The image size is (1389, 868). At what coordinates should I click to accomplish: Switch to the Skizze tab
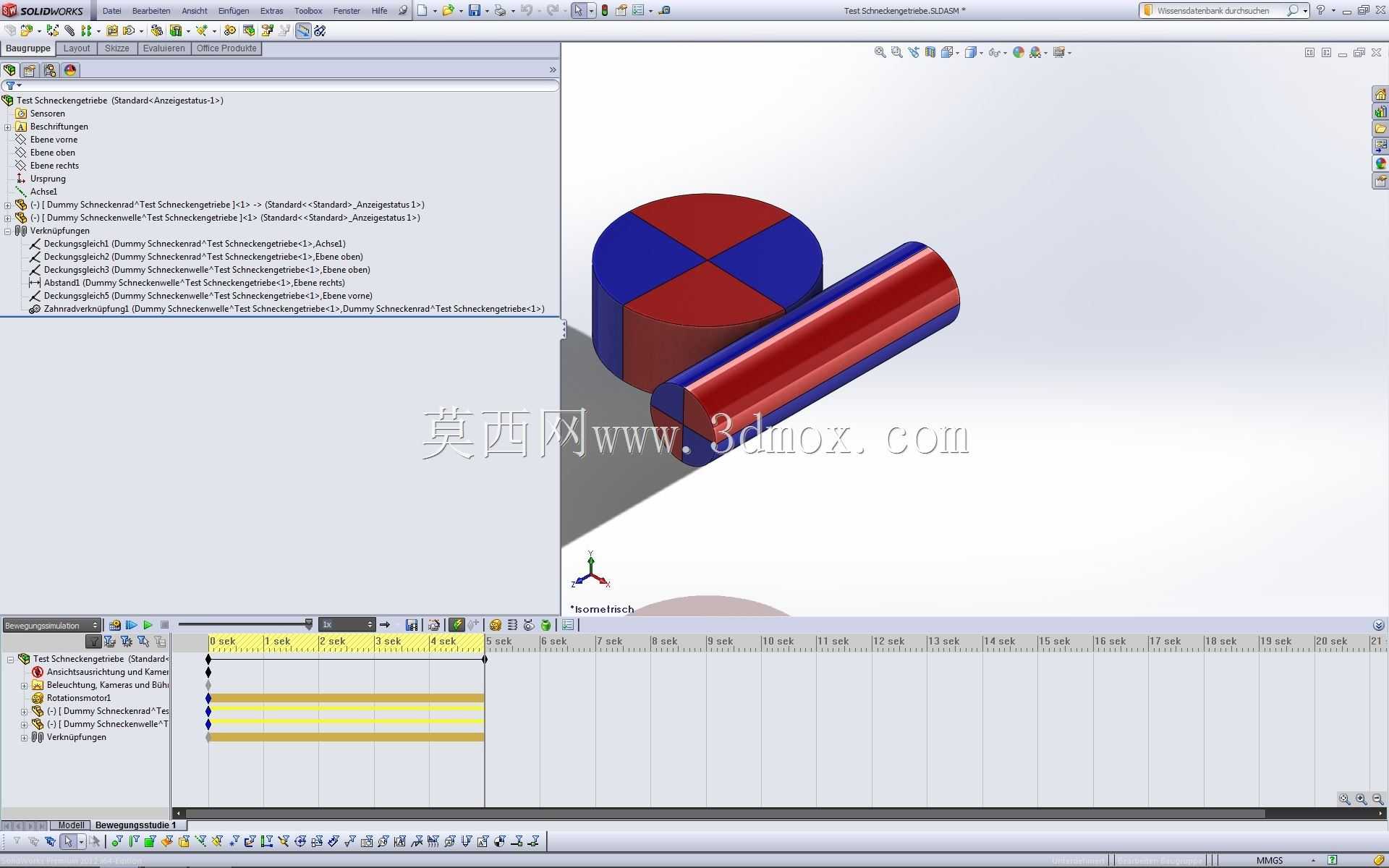(116, 48)
